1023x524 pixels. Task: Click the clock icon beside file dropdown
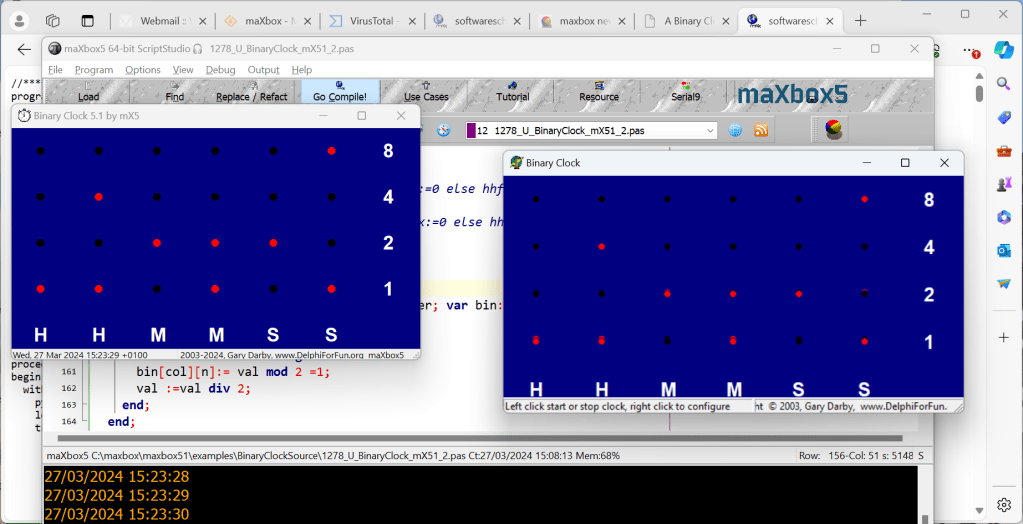[445, 130]
